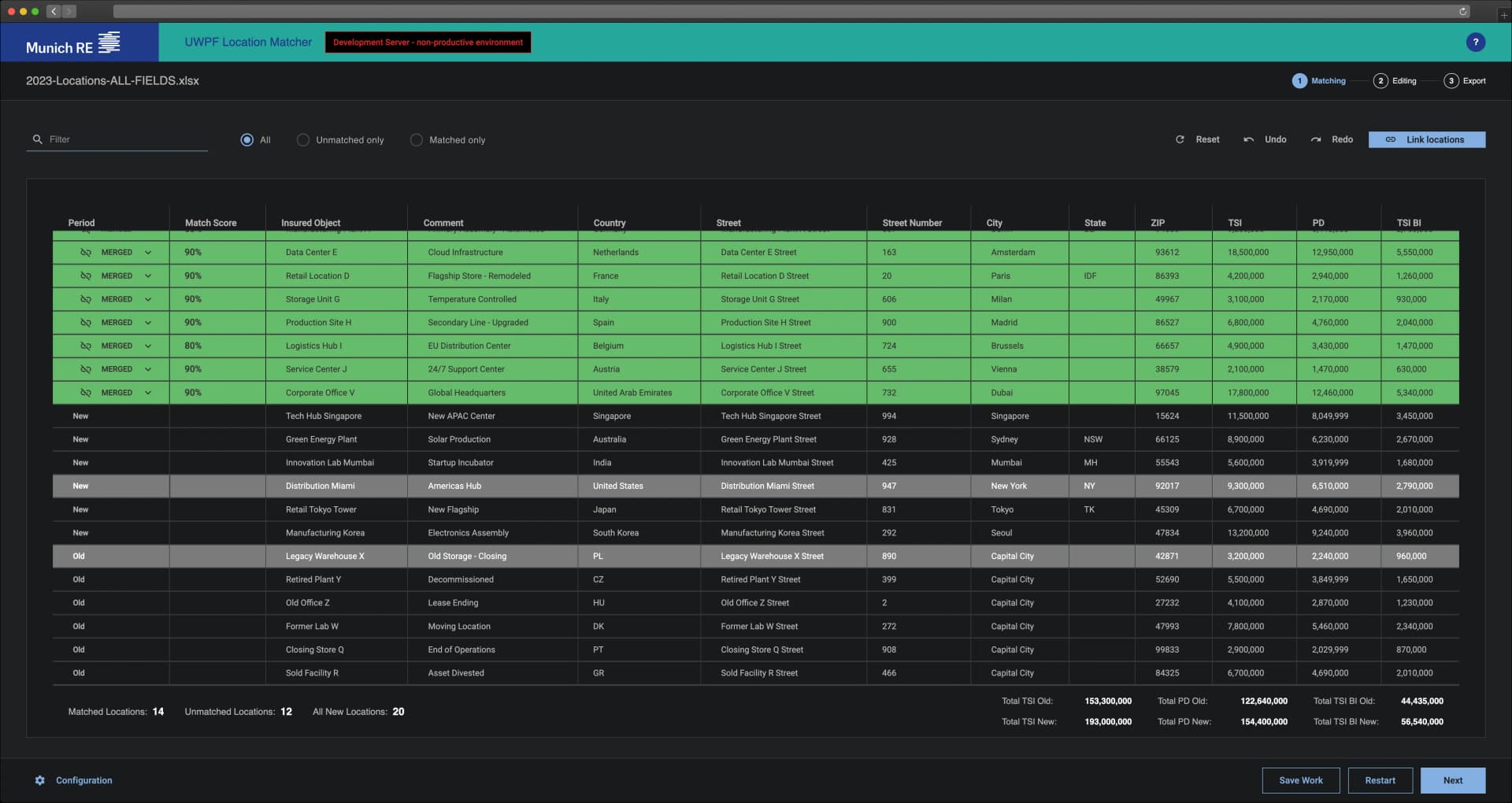This screenshot has height=803, width=1512.
Task: Click the Next button
Action: (1452, 780)
